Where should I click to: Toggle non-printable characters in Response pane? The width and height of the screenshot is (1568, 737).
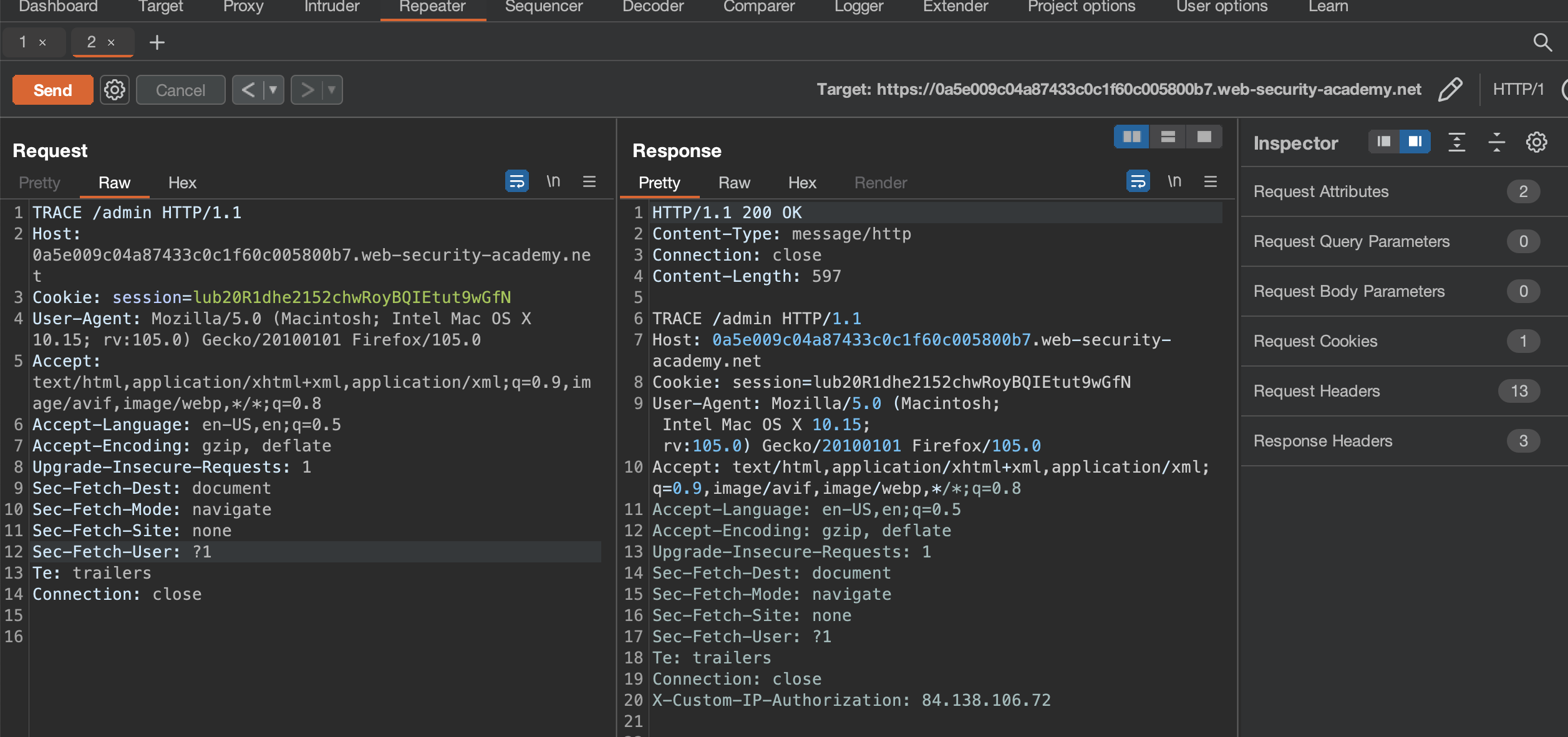coord(1174,182)
